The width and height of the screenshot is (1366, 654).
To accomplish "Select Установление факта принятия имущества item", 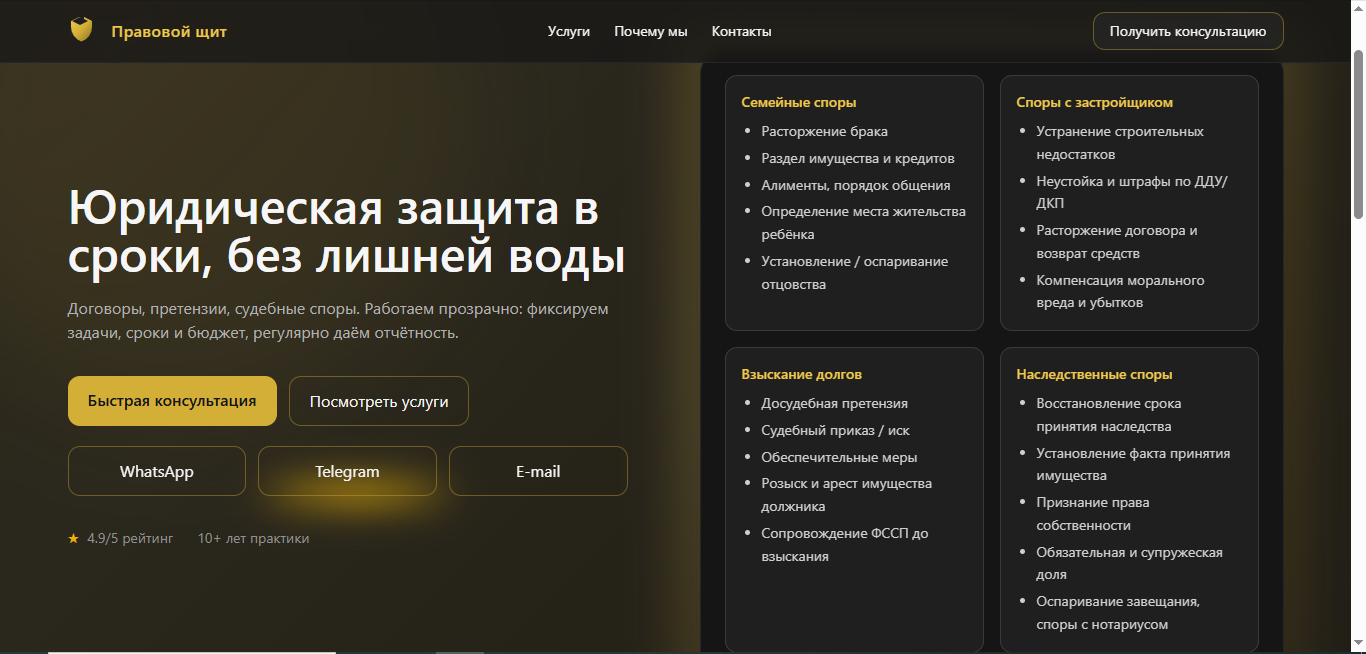I will (1133, 465).
